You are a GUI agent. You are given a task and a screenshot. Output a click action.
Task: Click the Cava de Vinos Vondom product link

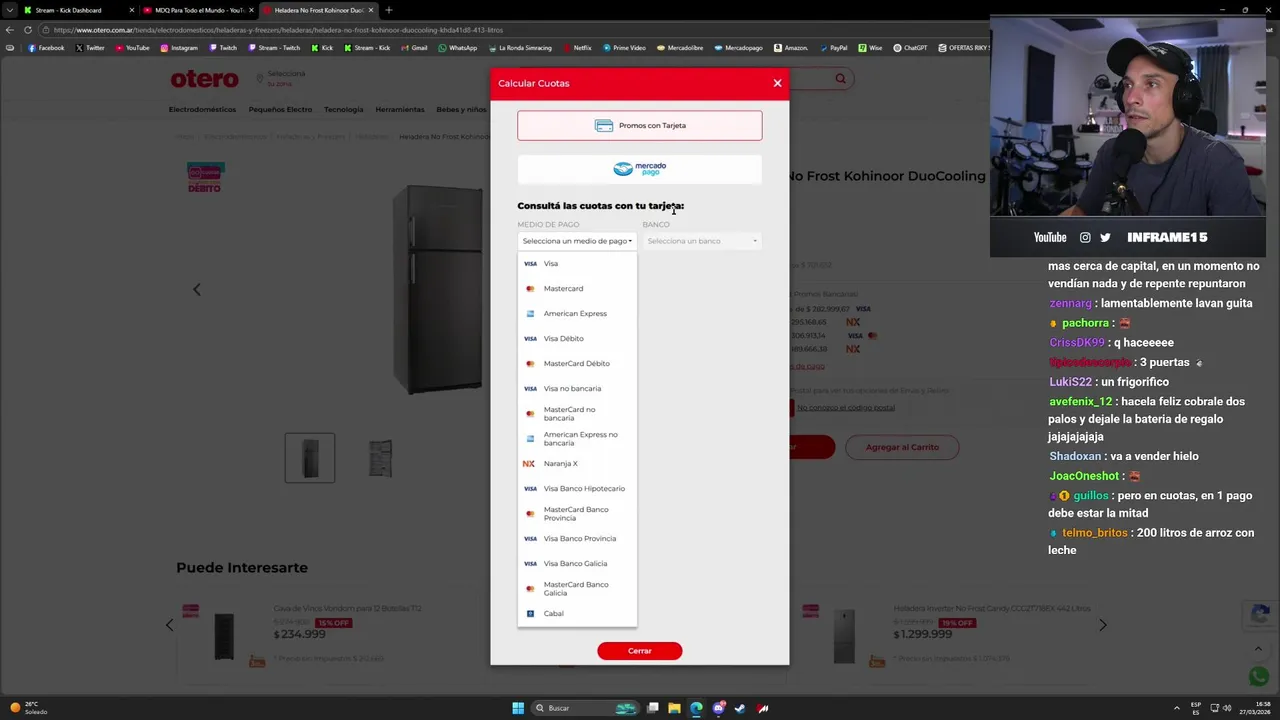tap(347, 608)
